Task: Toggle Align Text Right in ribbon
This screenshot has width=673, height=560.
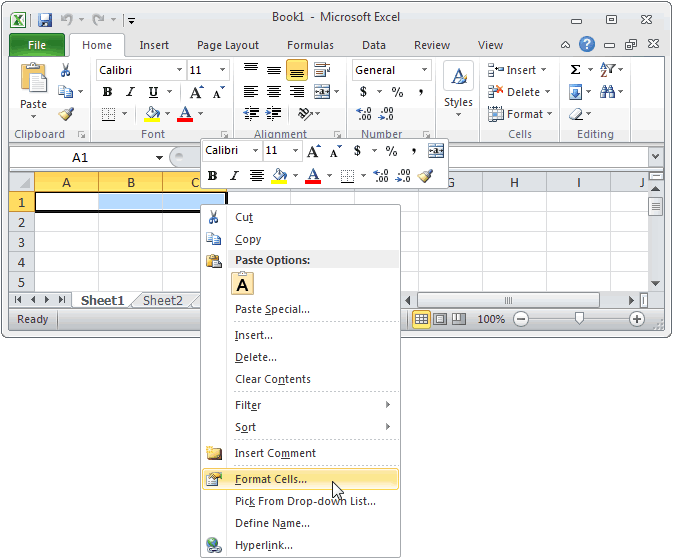Action: 297,92
